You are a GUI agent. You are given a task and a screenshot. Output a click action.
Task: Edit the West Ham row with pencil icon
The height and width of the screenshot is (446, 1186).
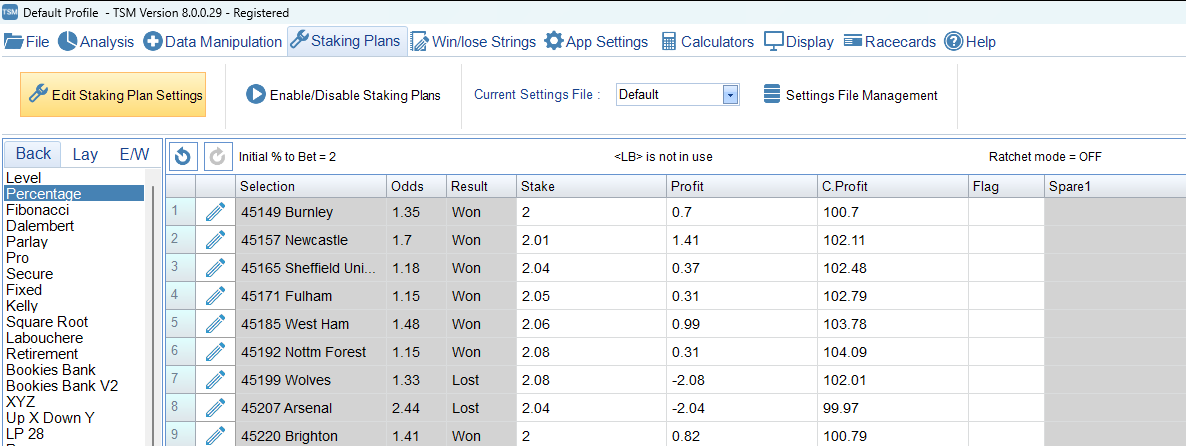(215, 324)
